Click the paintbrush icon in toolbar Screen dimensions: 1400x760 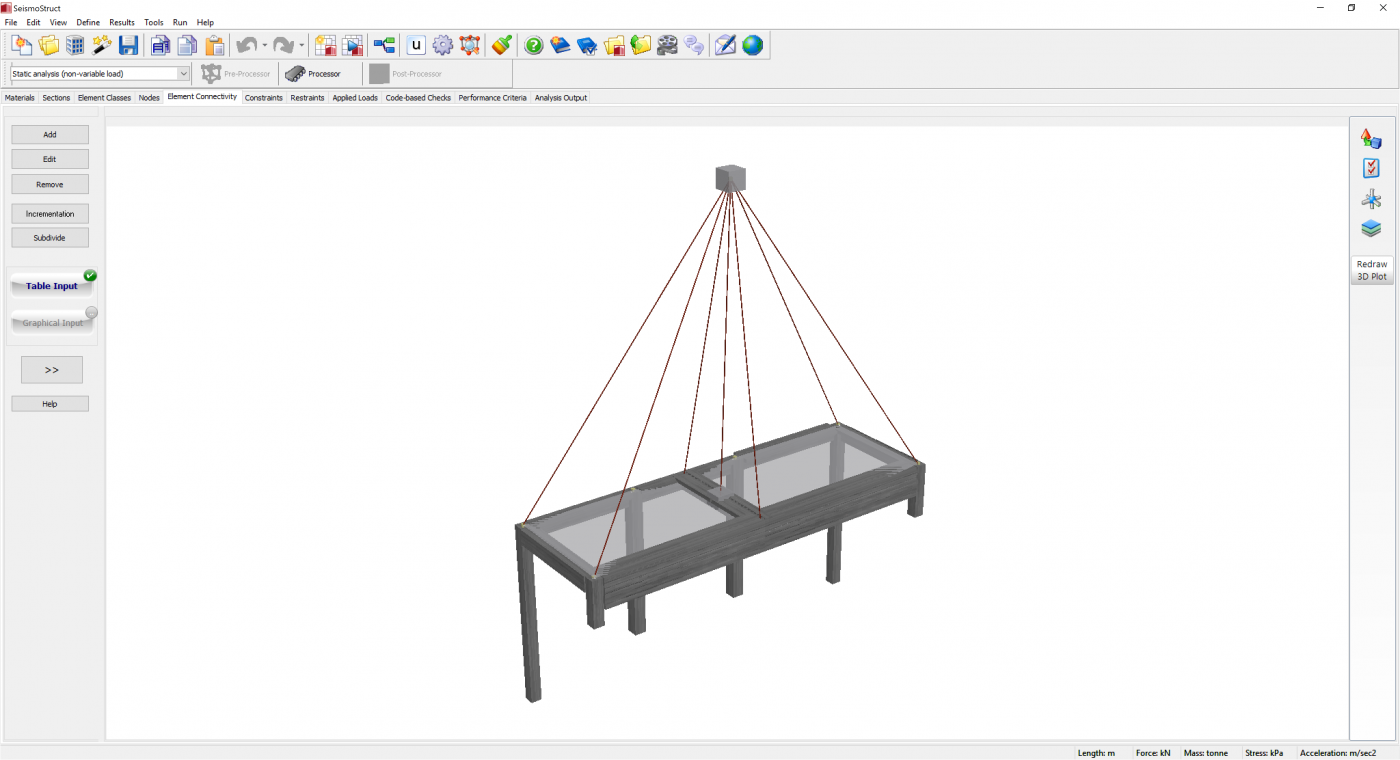click(x=502, y=45)
